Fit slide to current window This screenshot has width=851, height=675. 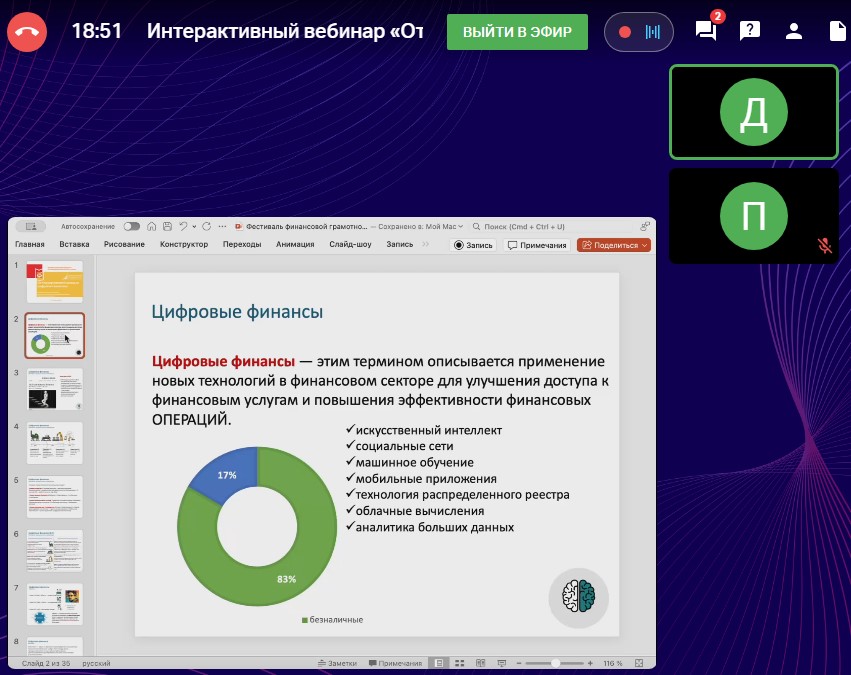pos(641,663)
